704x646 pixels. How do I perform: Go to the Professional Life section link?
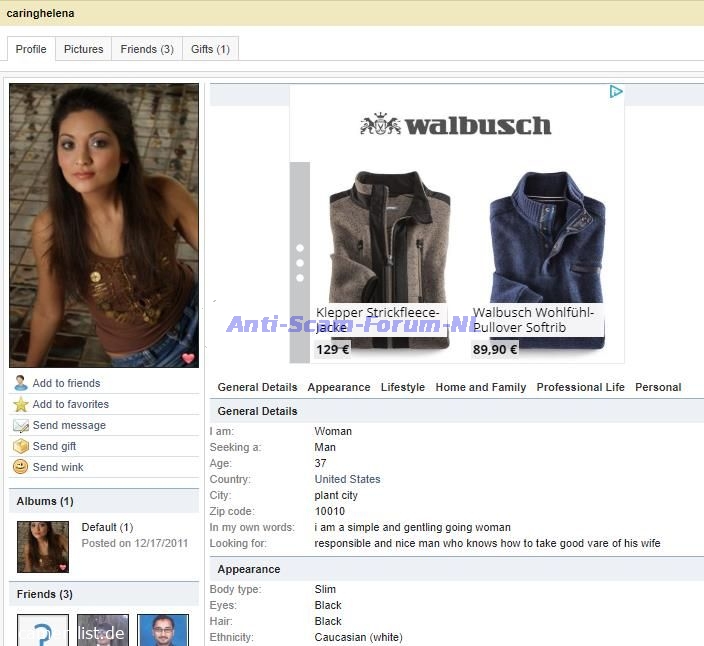[580, 387]
